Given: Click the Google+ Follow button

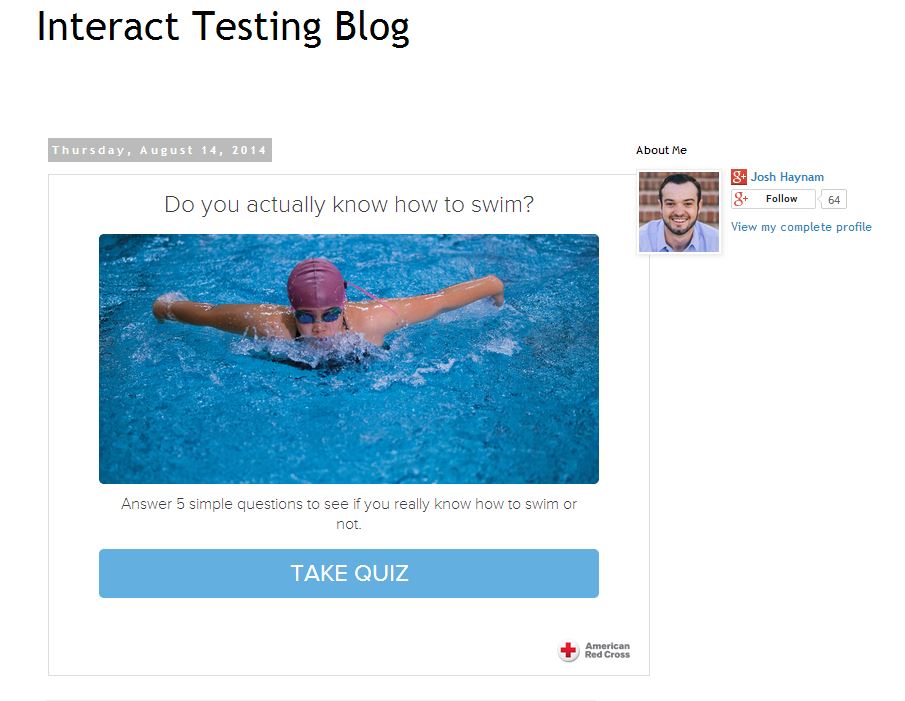Looking at the screenshot, I should [773, 199].
